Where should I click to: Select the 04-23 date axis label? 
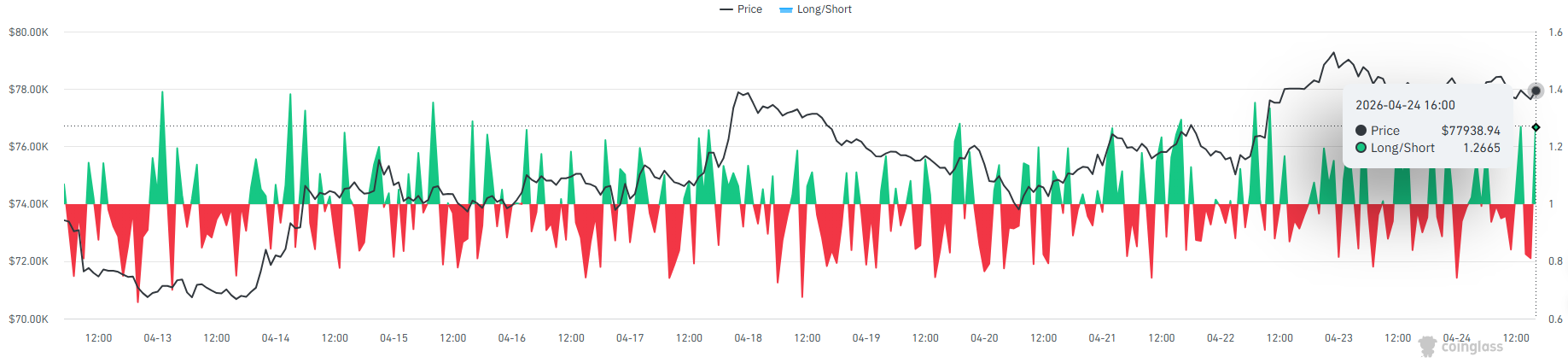point(1338,338)
